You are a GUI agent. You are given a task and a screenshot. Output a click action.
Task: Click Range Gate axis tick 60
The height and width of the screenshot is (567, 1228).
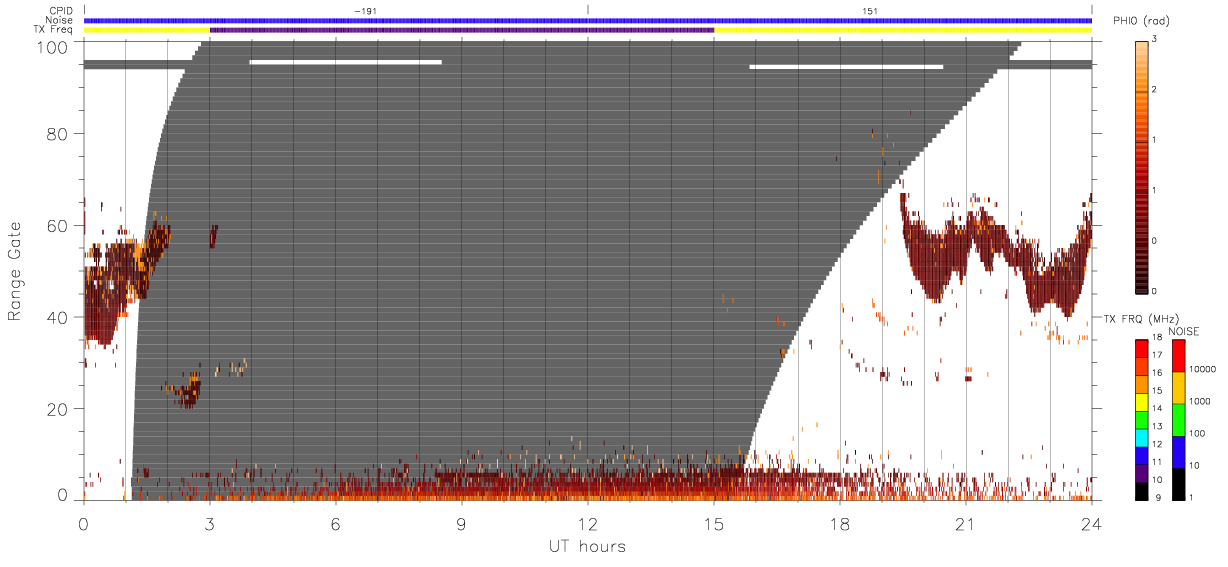coord(57,225)
